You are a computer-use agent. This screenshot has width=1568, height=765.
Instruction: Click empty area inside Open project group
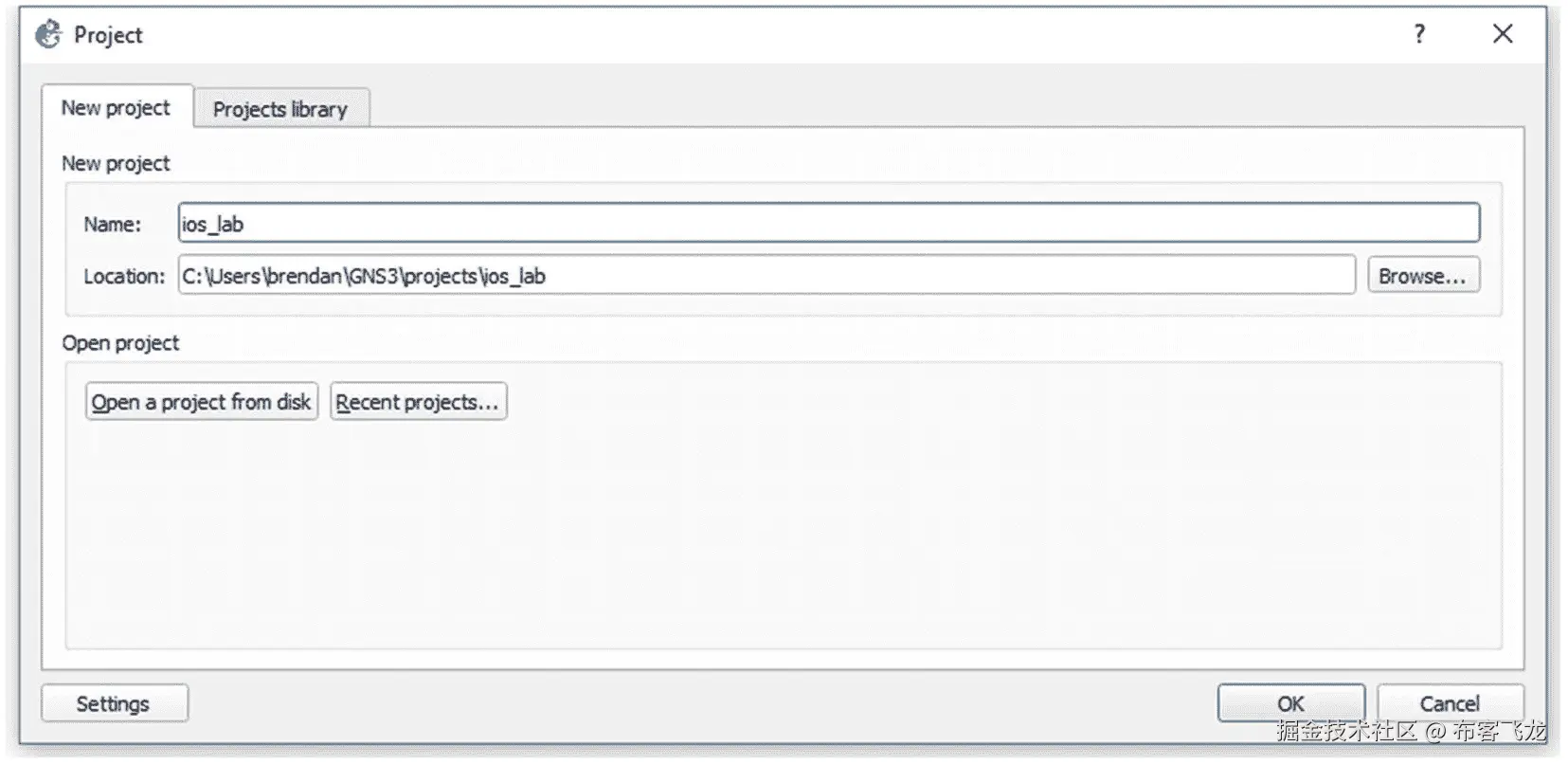(783, 540)
